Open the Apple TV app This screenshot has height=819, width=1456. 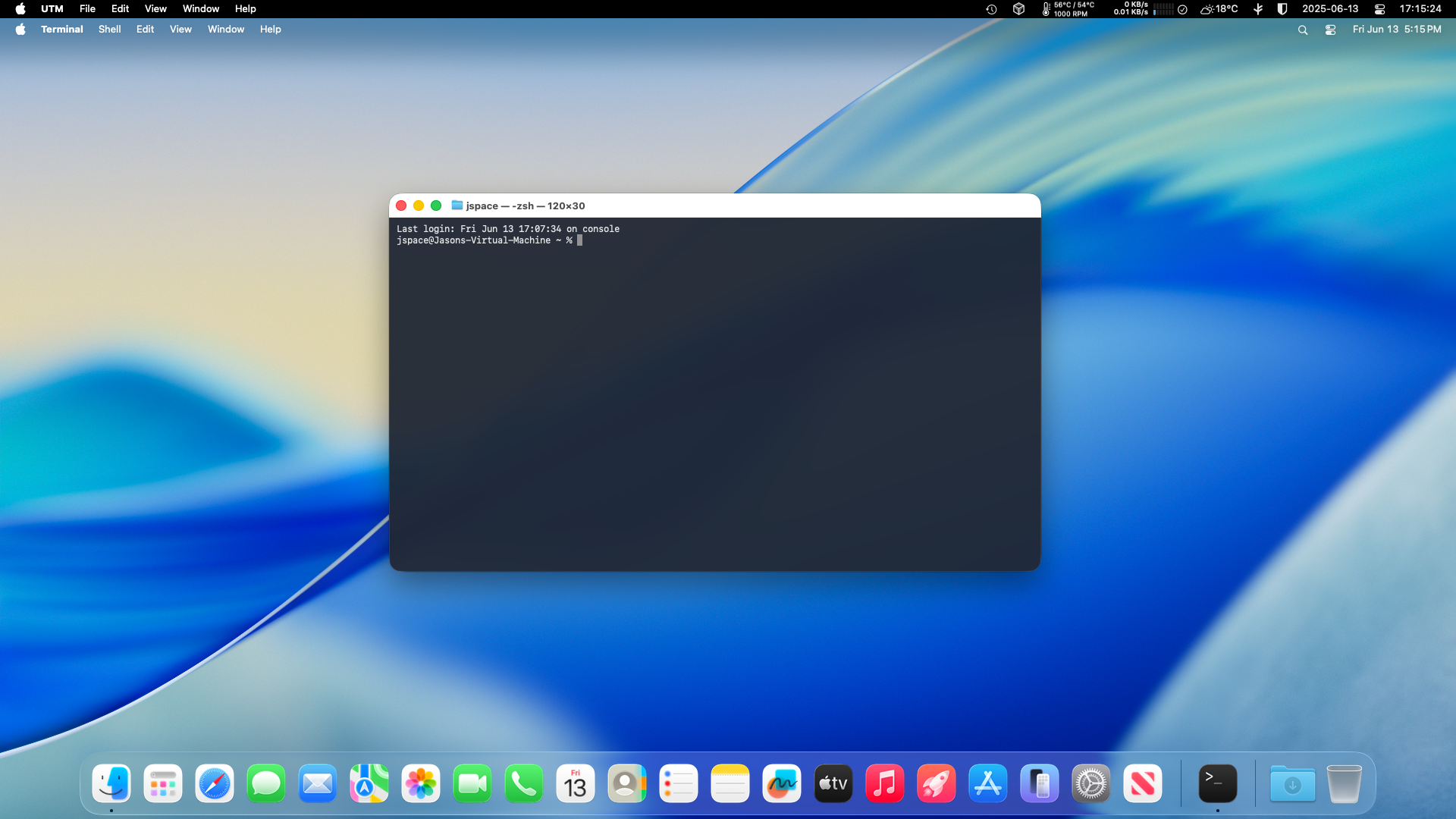pyautogui.click(x=833, y=784)
